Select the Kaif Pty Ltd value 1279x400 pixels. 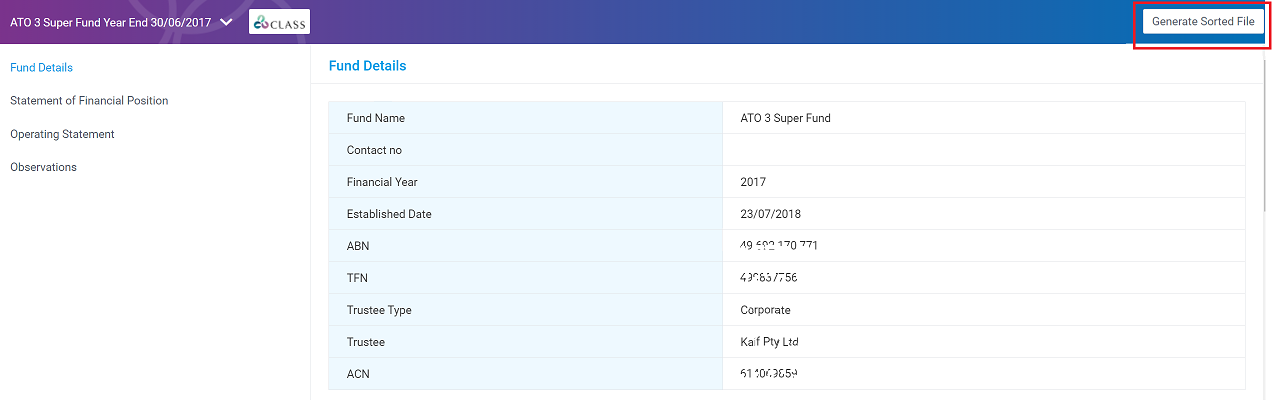(x=769, y=342)
